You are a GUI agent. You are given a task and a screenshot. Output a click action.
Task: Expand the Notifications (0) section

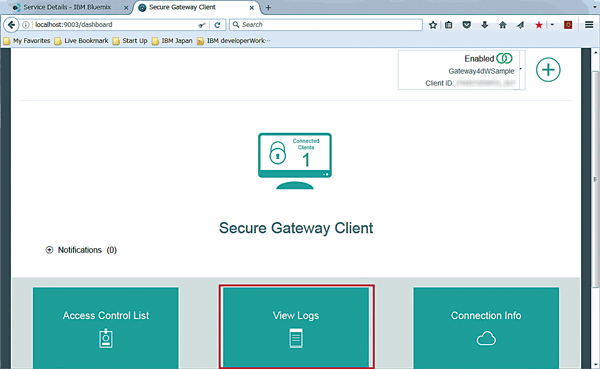pos(49,250)
